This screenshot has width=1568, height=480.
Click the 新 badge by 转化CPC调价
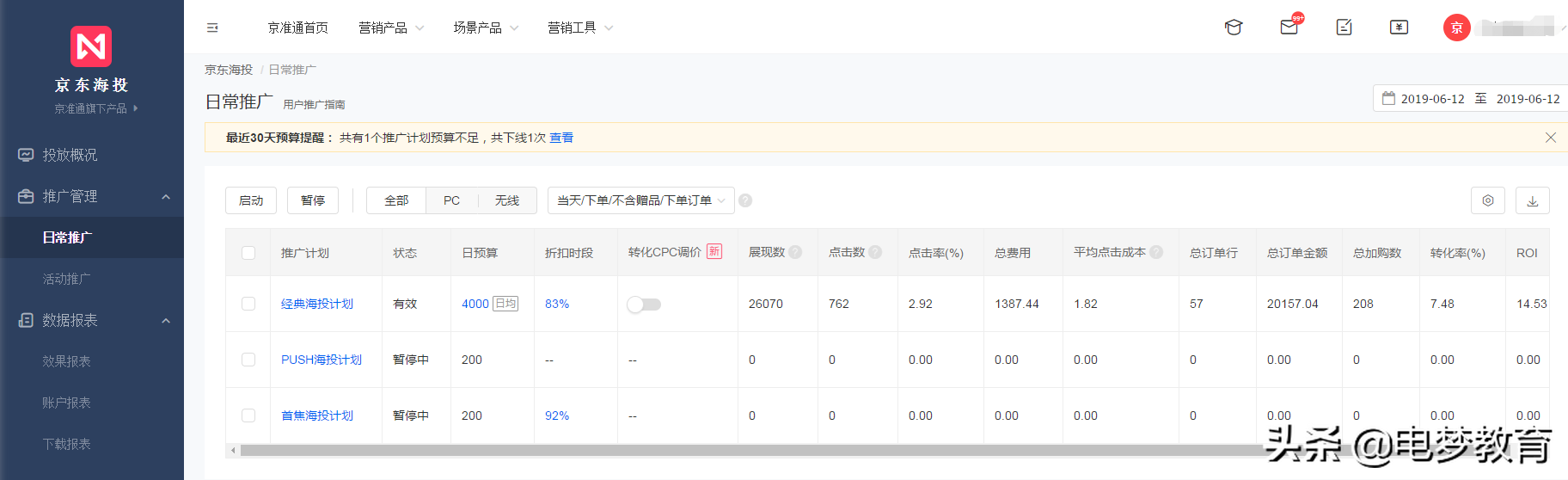714,251
